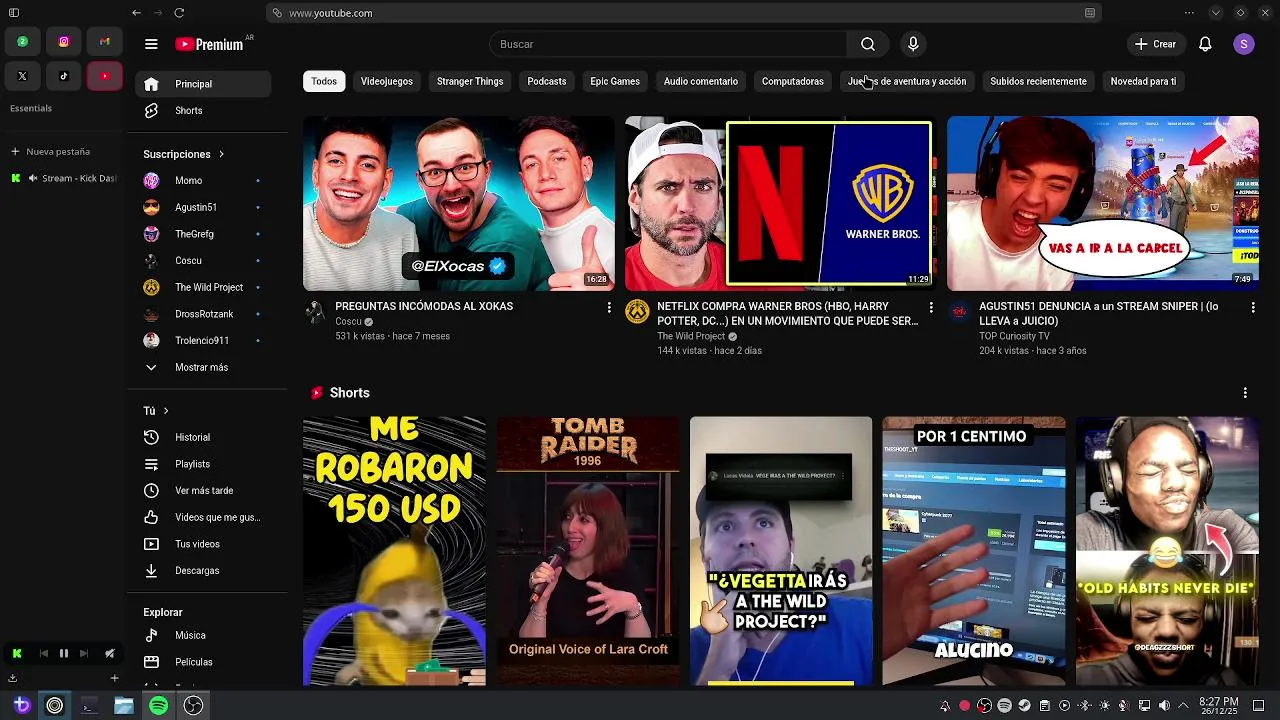Click the reader view icon in address bar
Image resolution: width=1280 pixels, height=720 pixels.
(1090, 13)
